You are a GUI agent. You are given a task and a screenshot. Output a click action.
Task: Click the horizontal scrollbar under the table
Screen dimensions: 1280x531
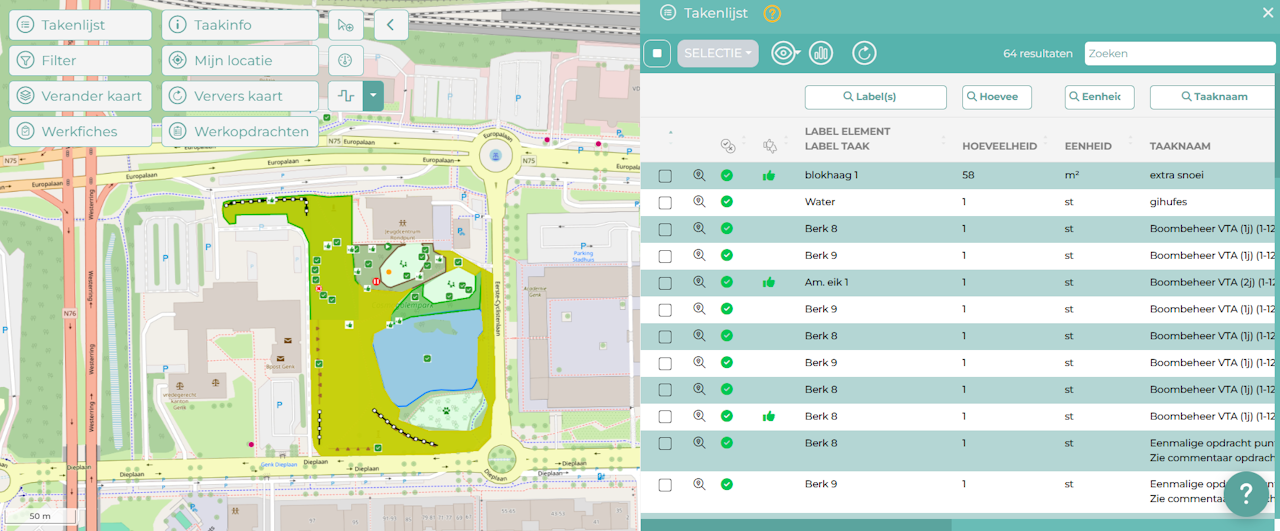(795, 524)
